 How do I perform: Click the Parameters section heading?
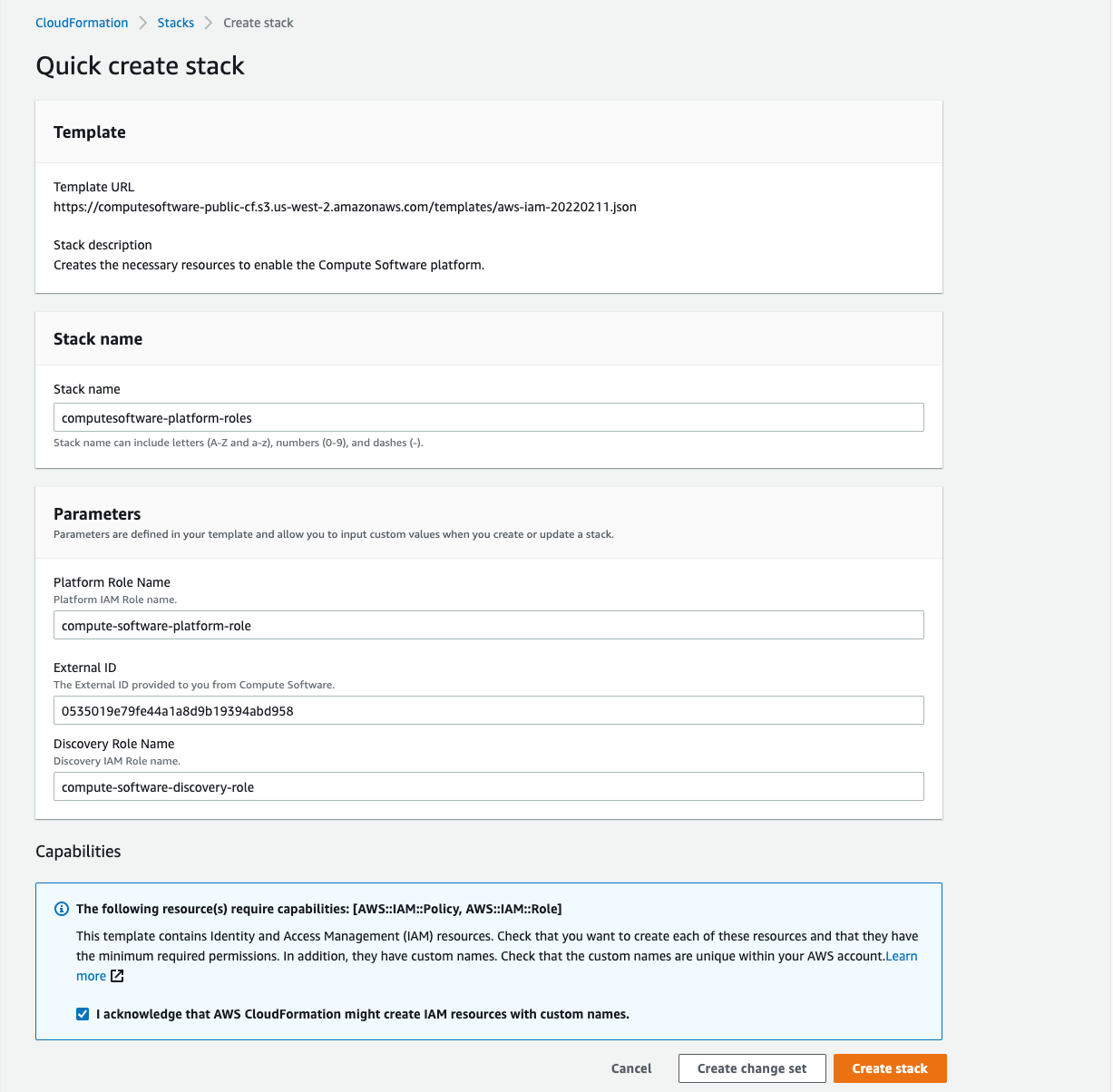(97, 514)
